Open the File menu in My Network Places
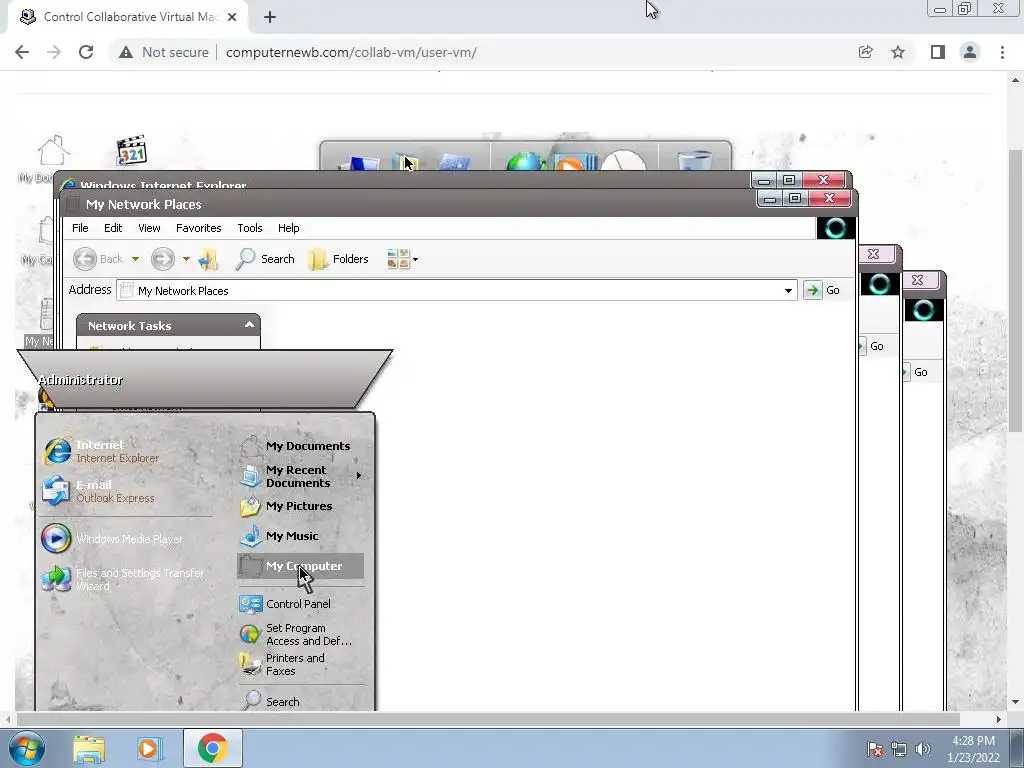The height and width of the screenshot is (768, 1024). [x=80, y=228]
